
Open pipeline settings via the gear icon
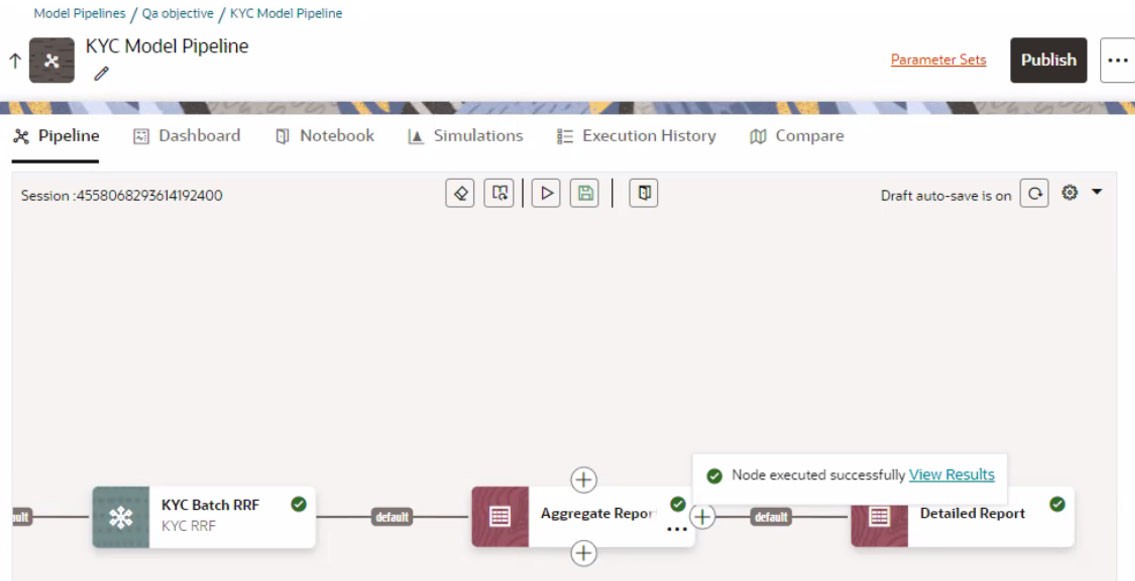click(x=1069, y=193)
